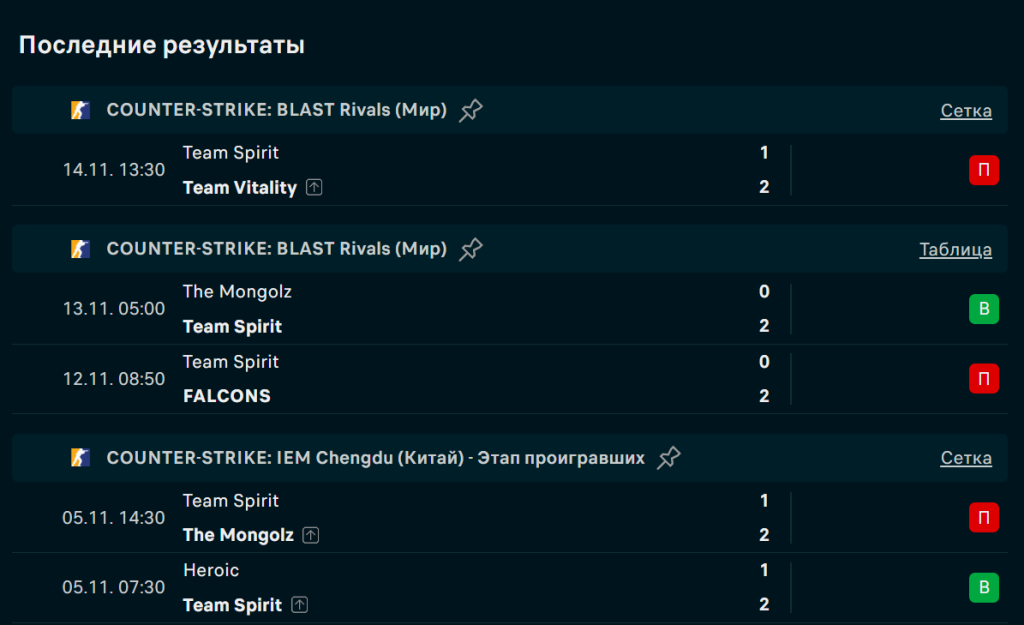This screenshot has width=1024, height=625.
Task: Pin the IEM Chengdu league
Action: [669, 458]
